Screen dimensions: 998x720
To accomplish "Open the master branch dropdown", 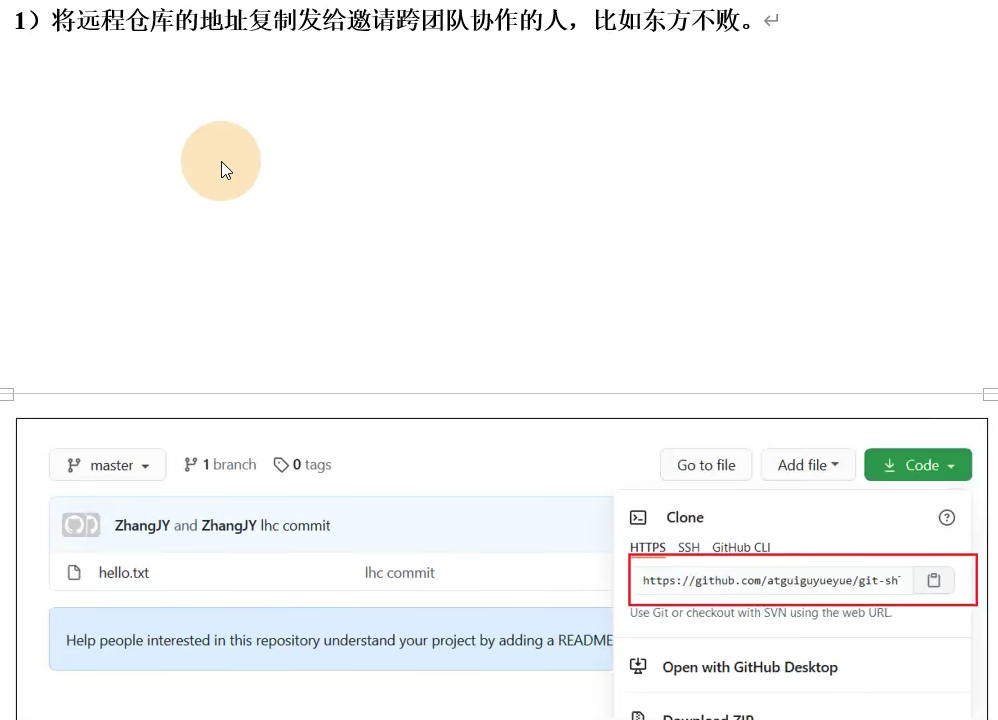I will point(108,465).
